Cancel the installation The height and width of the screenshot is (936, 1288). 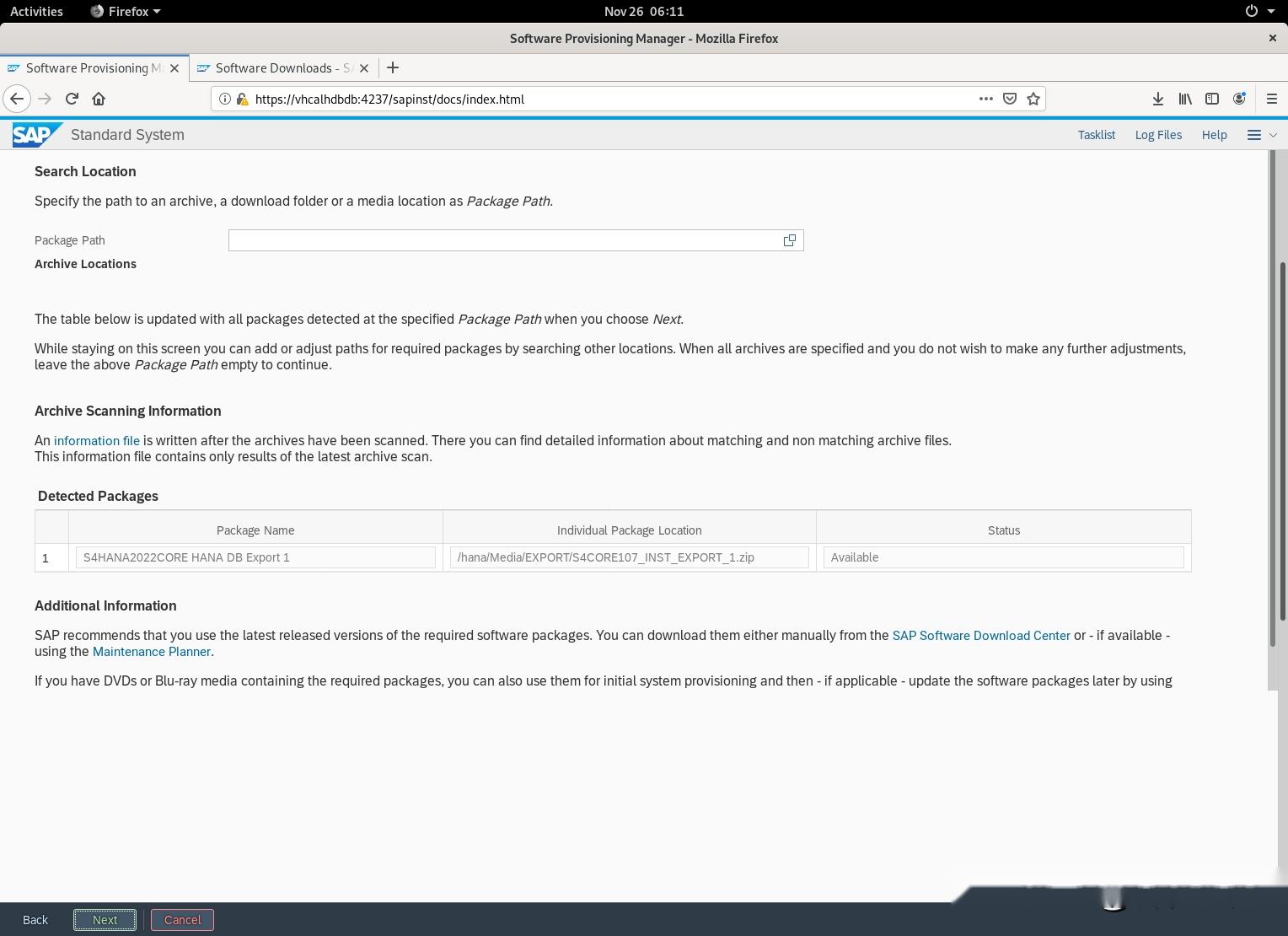point(183,920)
